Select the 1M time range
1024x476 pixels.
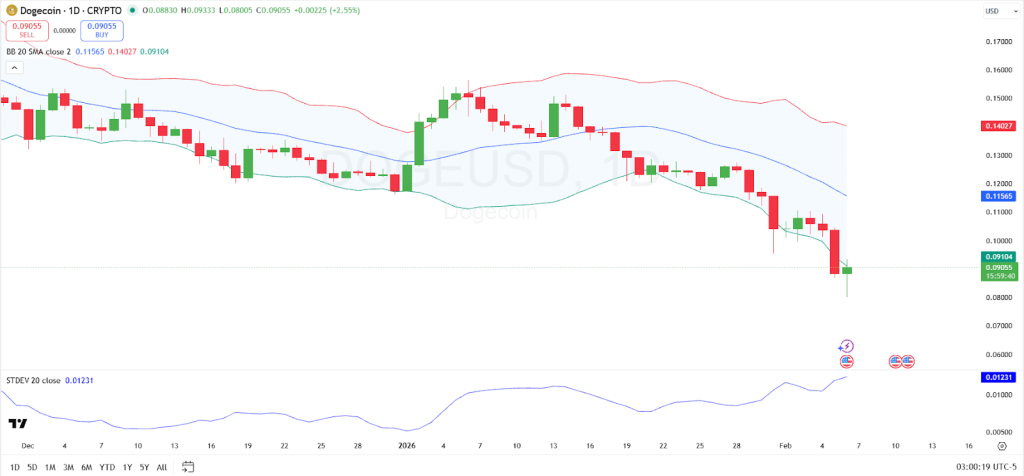(50, 467)
